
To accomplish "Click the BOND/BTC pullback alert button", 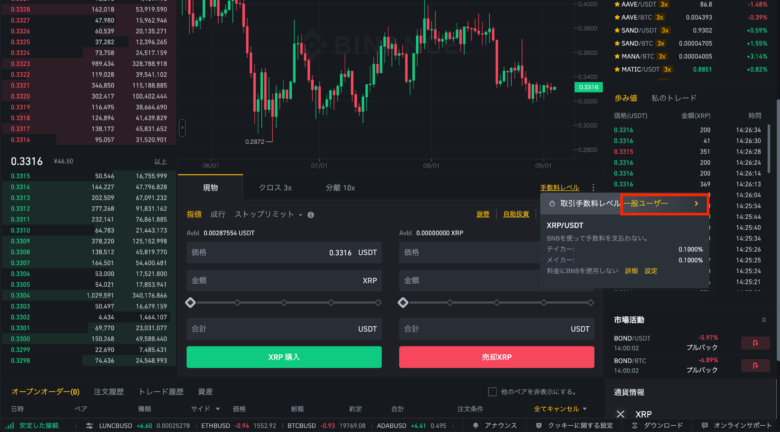I will [755, 365].
